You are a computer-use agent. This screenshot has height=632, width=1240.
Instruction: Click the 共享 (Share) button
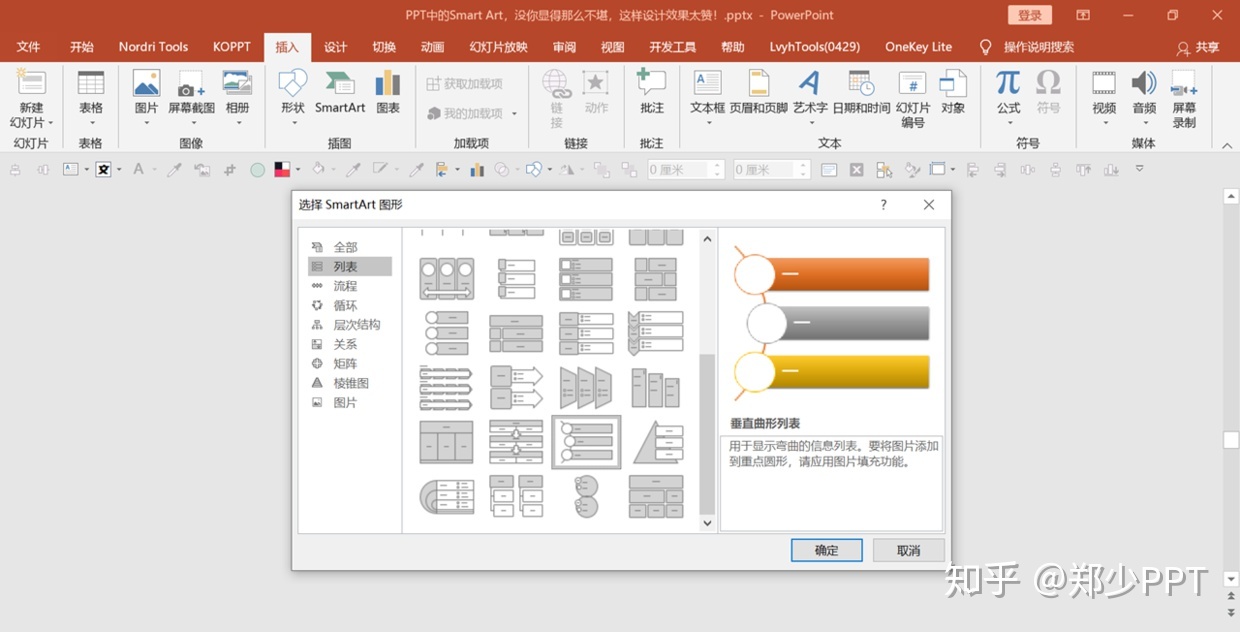(x=1198, y=47)
